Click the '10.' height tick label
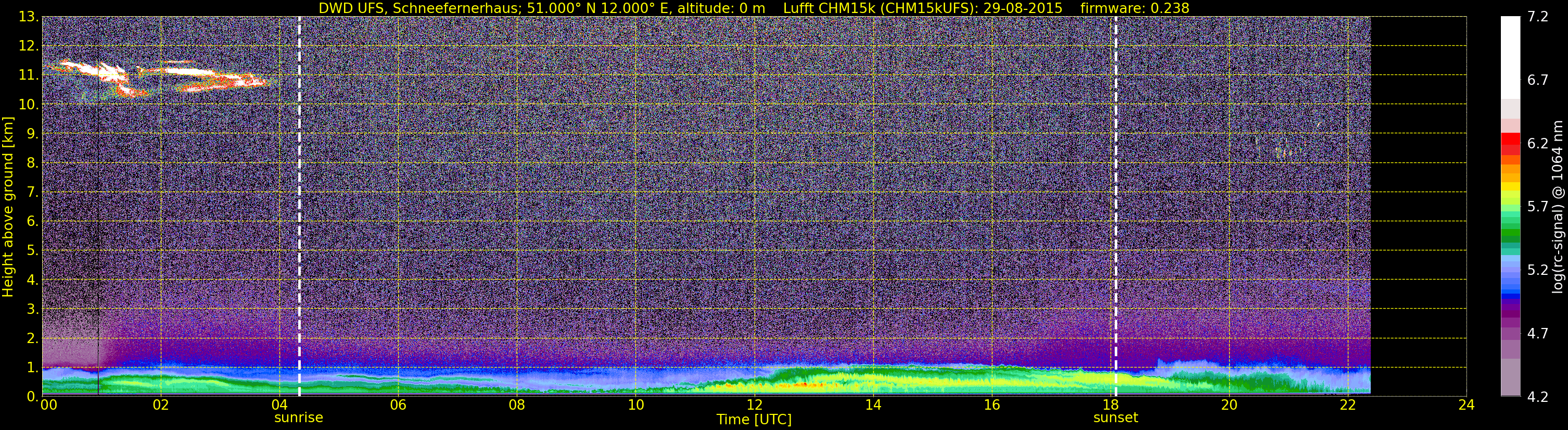1568x430 pixels. [28, 104]
